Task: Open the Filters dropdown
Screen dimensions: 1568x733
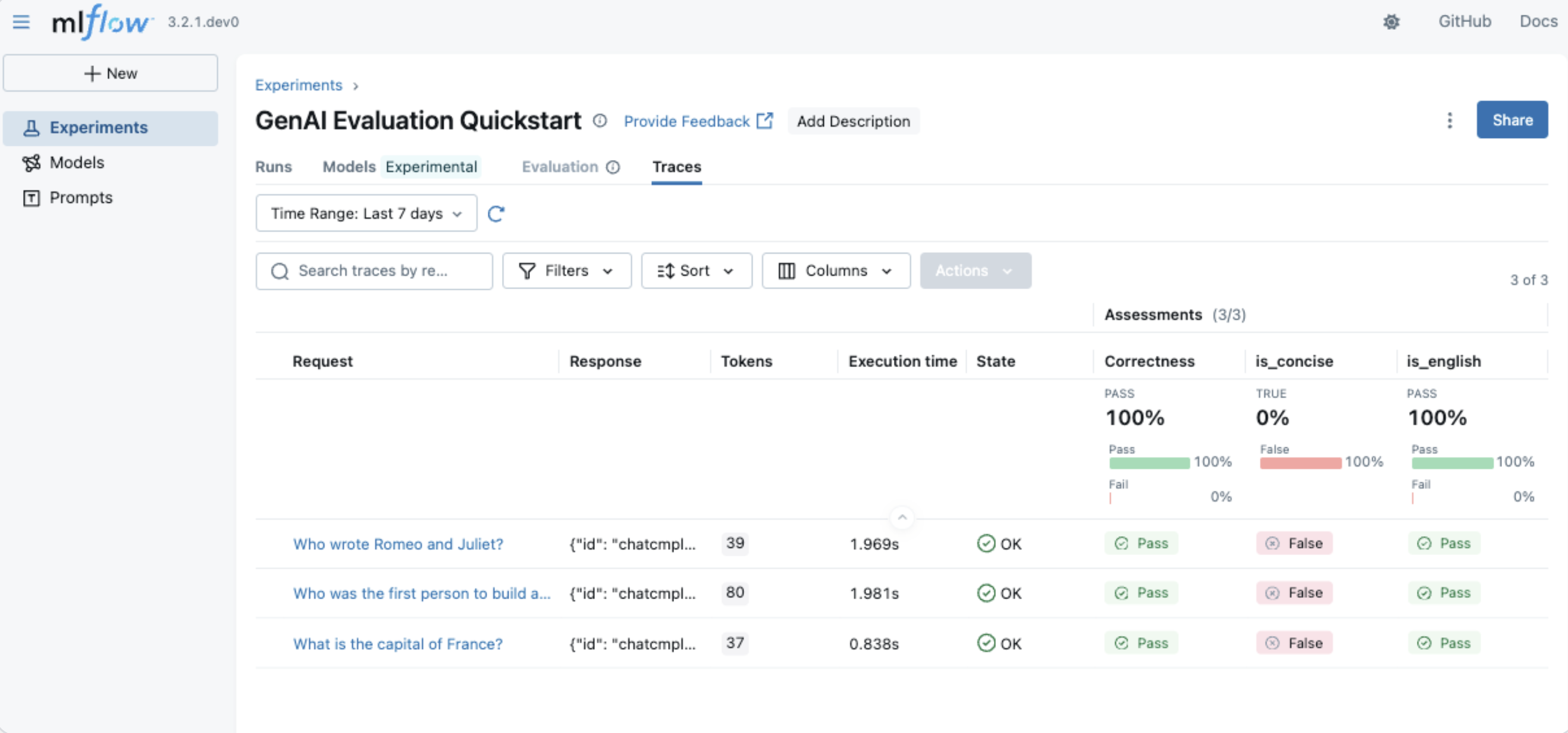Action: click(x=566, y=270)
